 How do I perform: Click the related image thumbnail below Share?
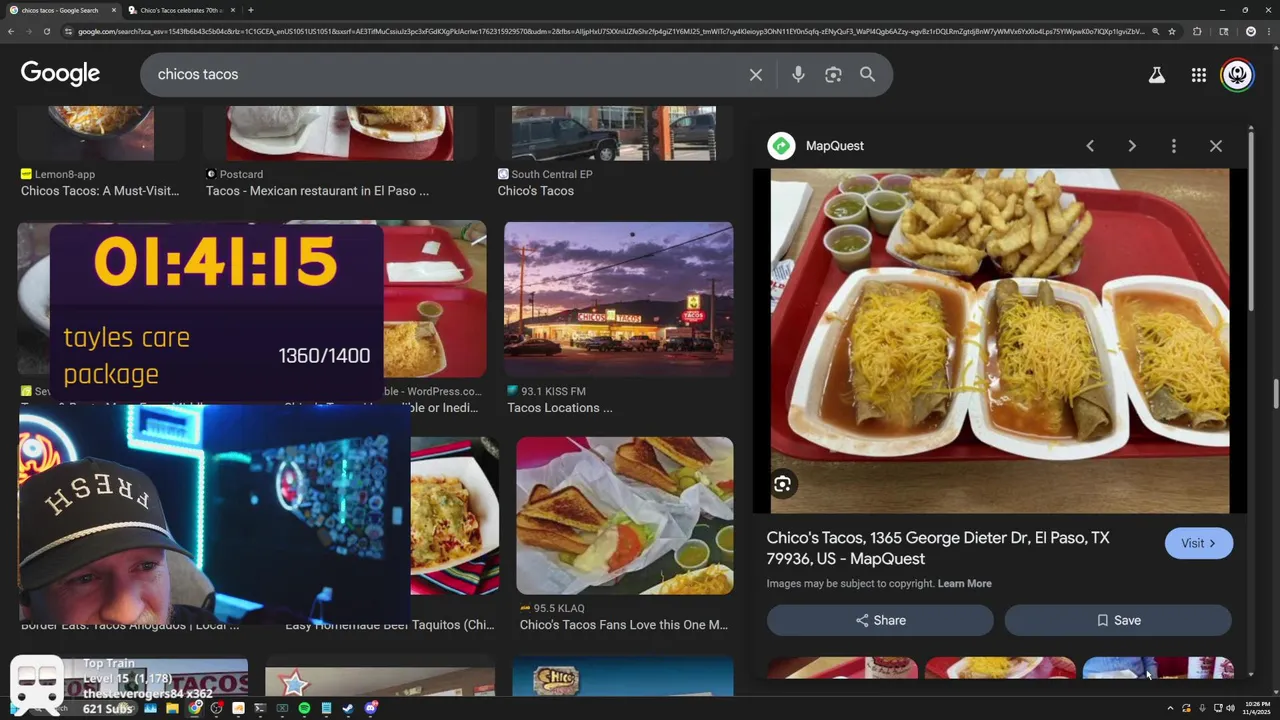842,668
